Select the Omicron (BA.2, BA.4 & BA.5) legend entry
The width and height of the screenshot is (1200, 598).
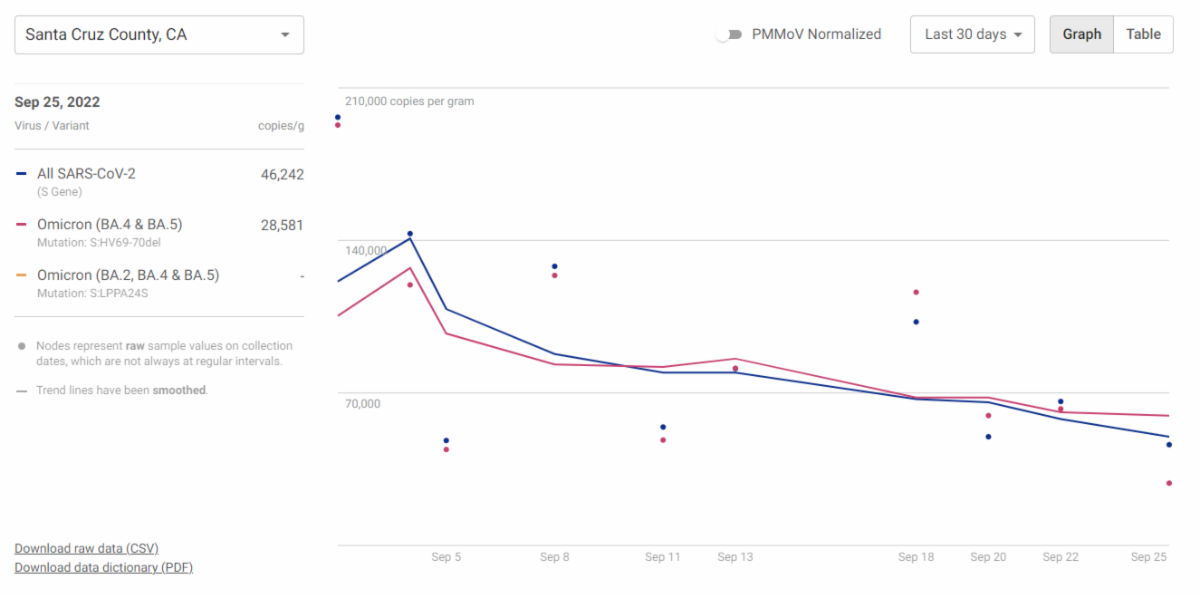(x=128, y=275)
